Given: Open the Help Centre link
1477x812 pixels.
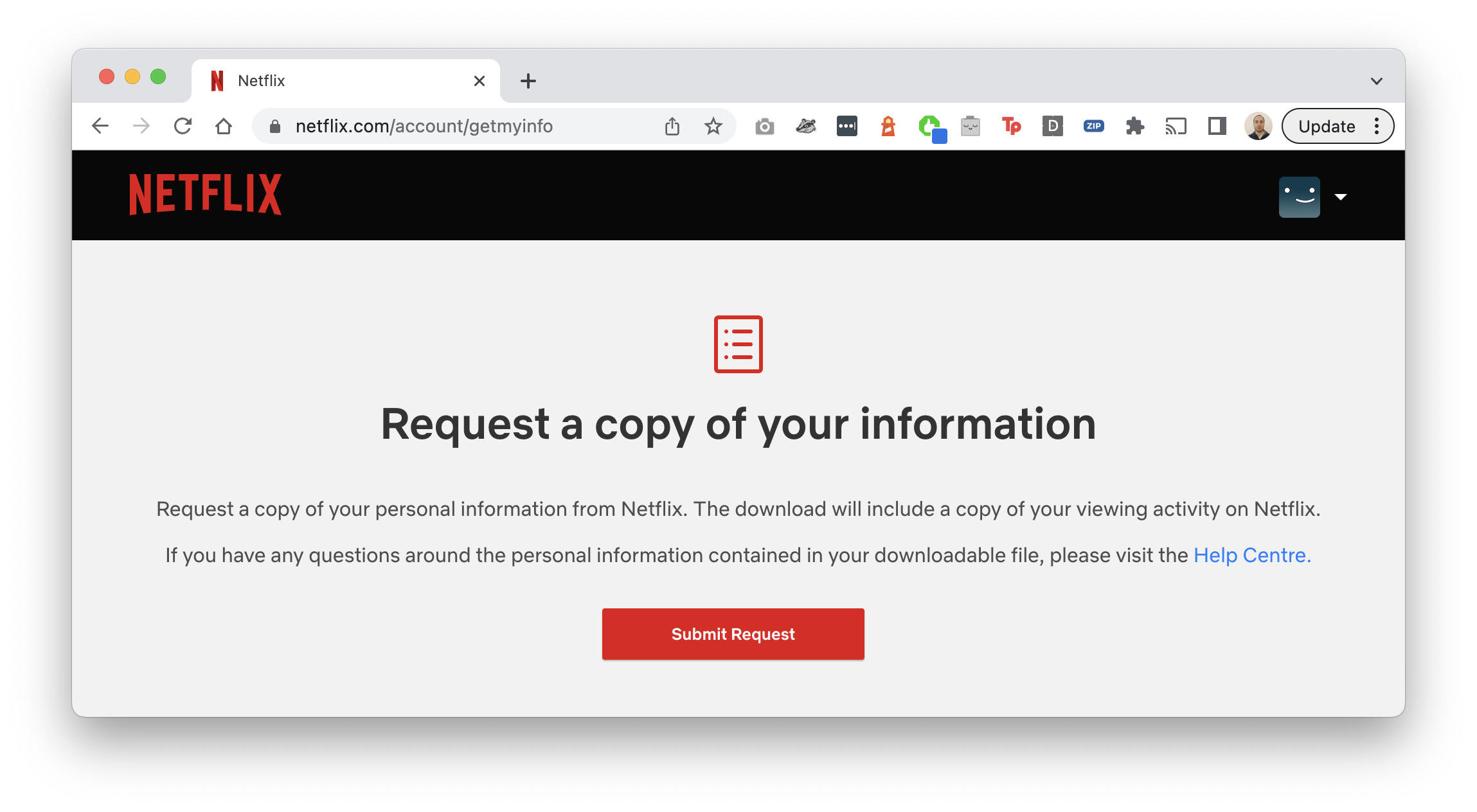Looking at the screenshot, I should pos(1252,555).
